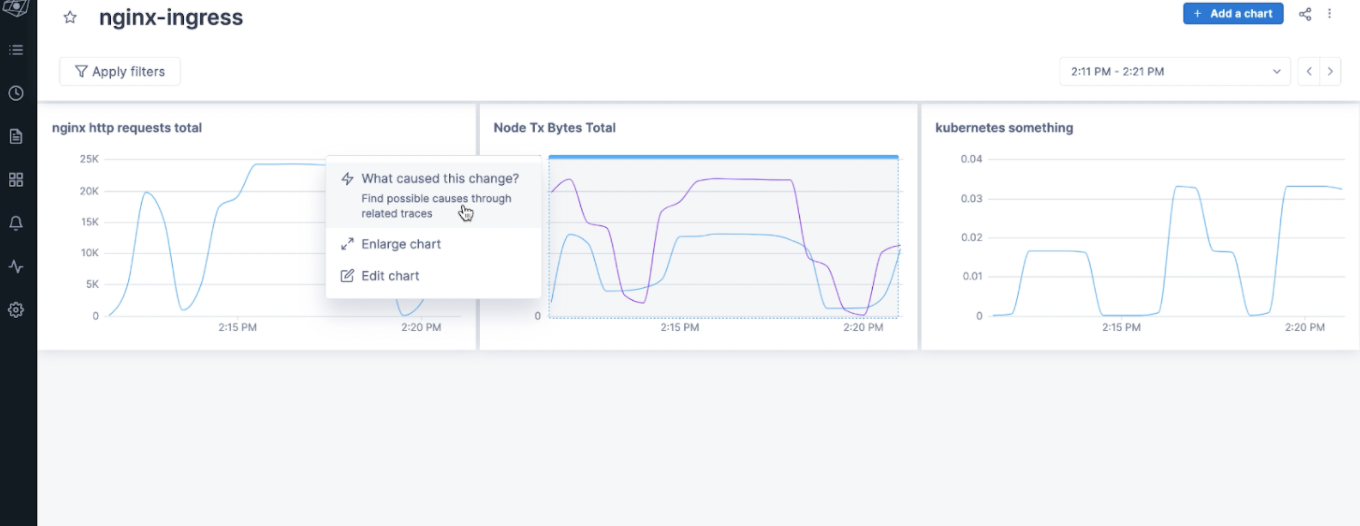Open the list view sidebar icon
This screenshot has height=526, width=1360.
point(16,50)
